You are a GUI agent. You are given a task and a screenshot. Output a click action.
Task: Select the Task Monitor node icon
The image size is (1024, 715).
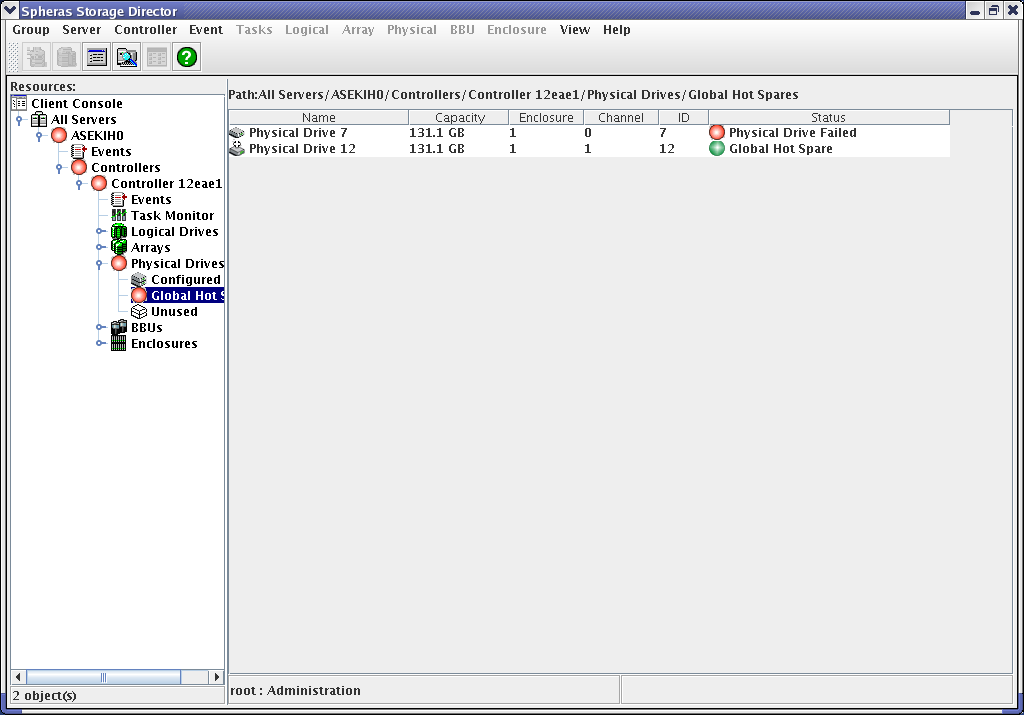[119, 216]
